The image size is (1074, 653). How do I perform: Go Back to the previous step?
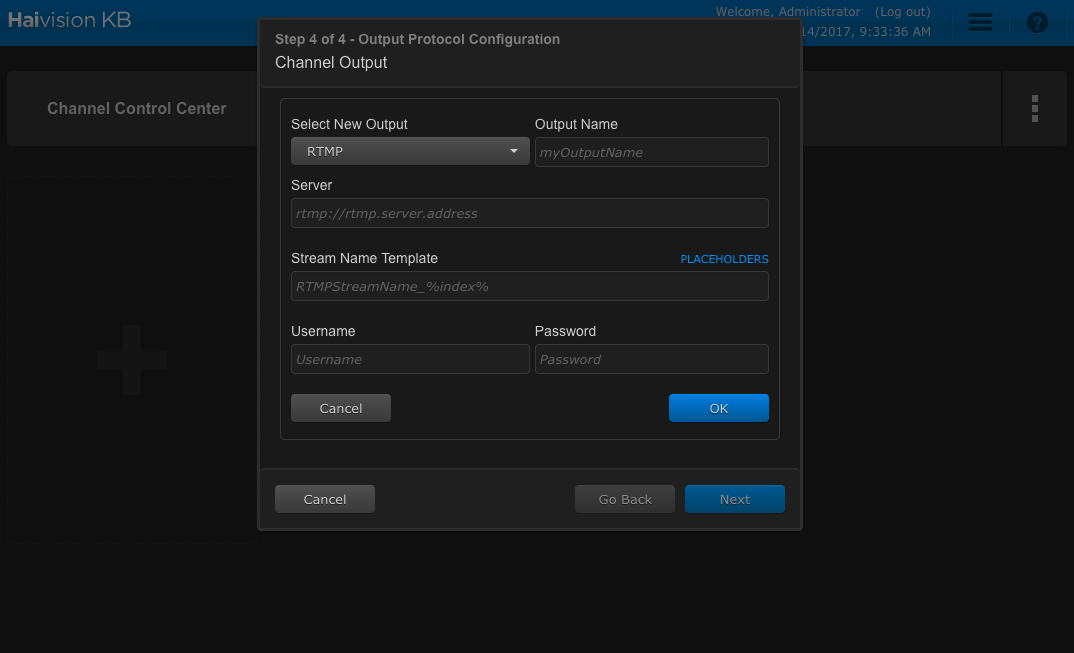click(625, 500)
